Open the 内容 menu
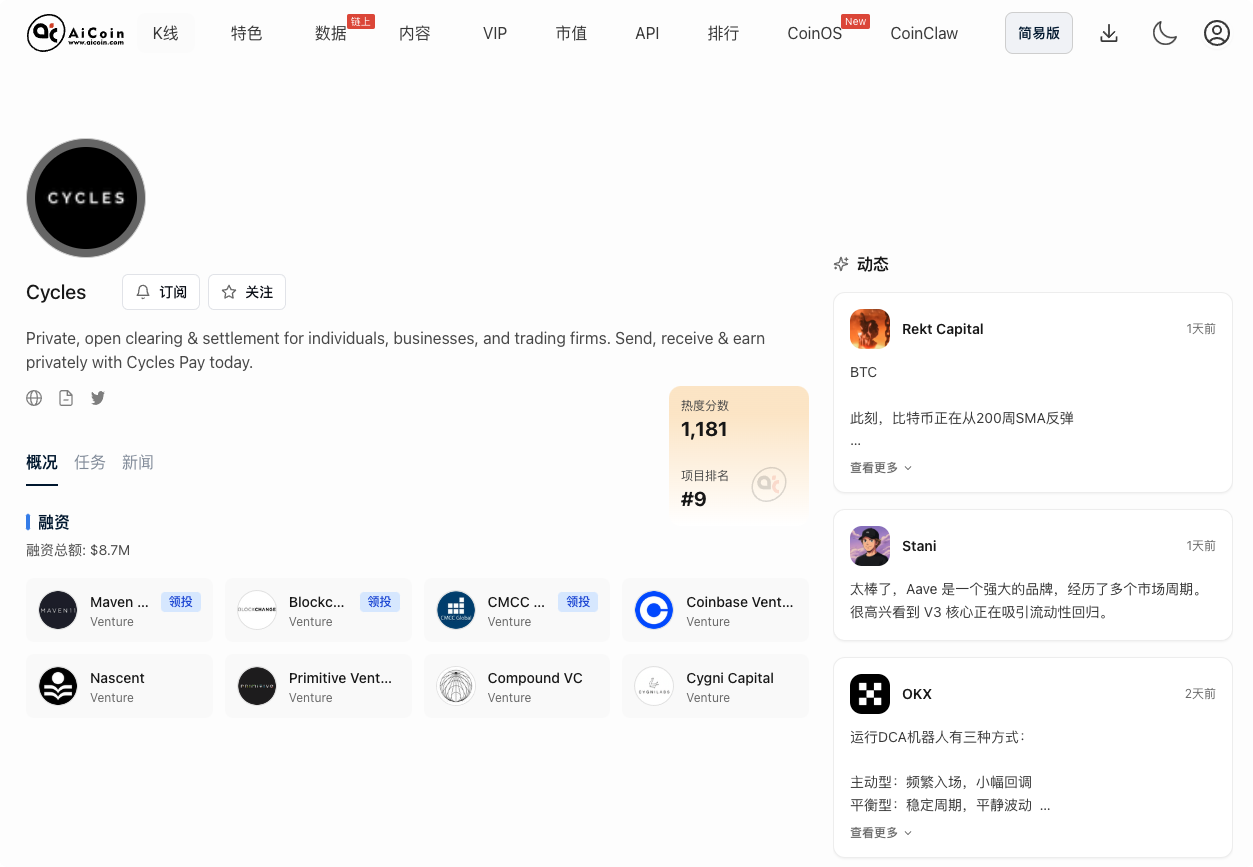The height and width of the screenshot is (867, 1253). click(x=414, y=33)
